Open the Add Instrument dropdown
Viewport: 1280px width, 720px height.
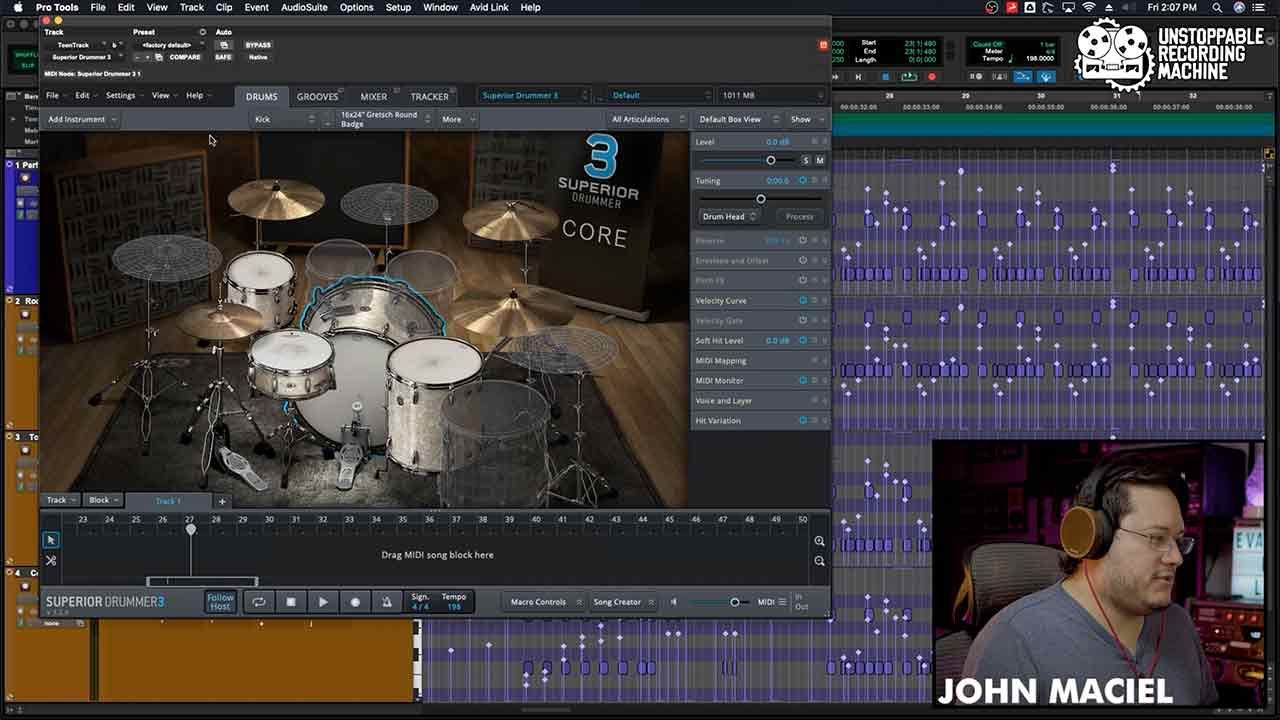(x=82, y=119)
